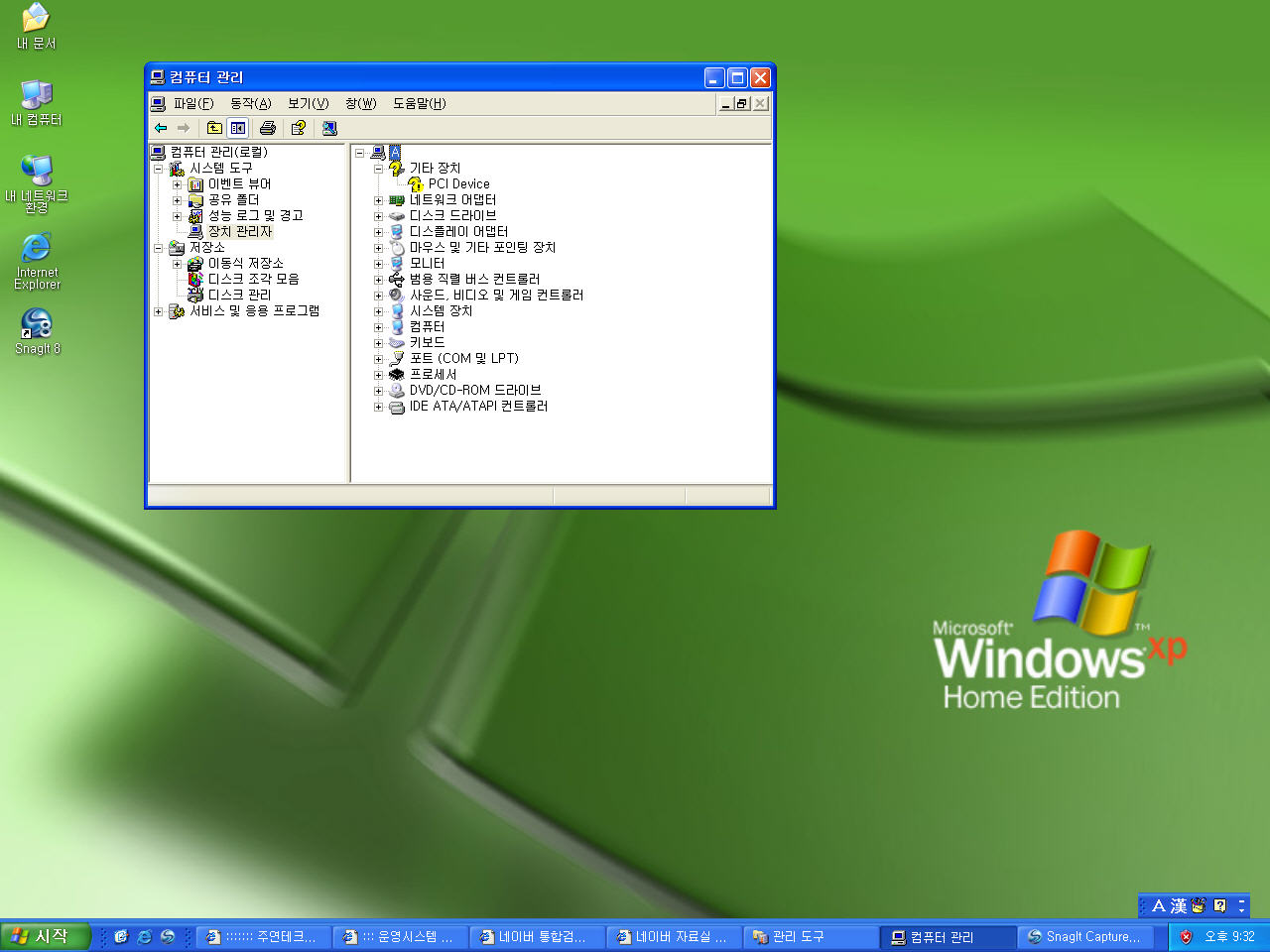Click the sound, video and game controller icon
1270x952 pixels.
click(397, 295)
